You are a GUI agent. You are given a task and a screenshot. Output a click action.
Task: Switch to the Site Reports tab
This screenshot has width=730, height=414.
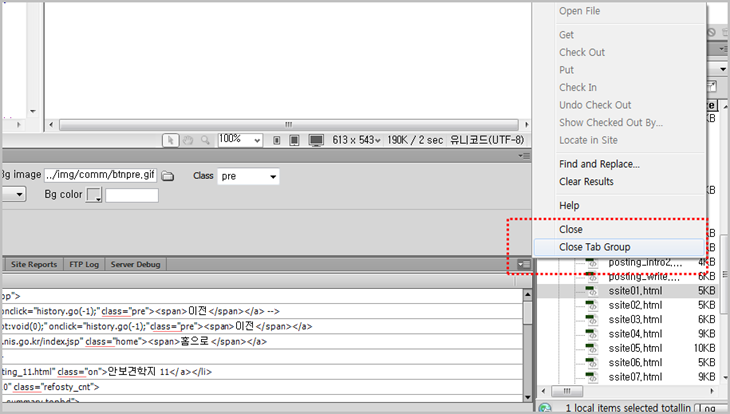(34, 265)
